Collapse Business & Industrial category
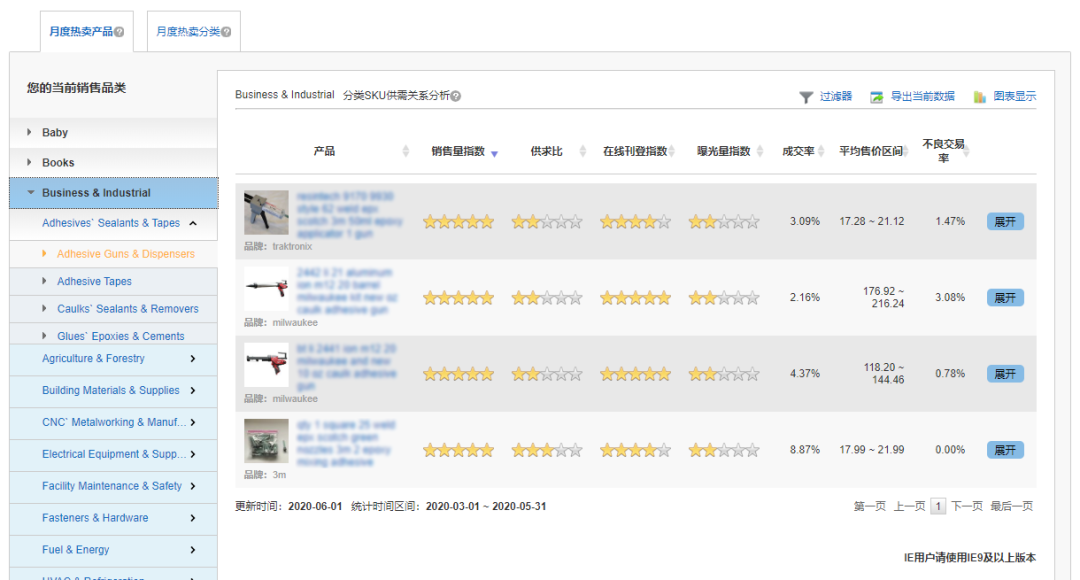 coord(30,192)
